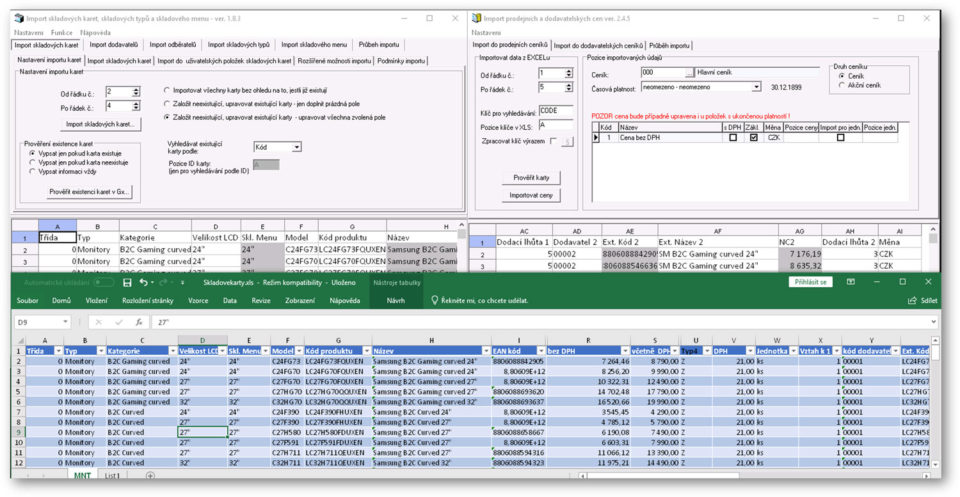Click the Excel Save icon in title bar
Viewport: 960px width, 497px height.
(129, 283)
